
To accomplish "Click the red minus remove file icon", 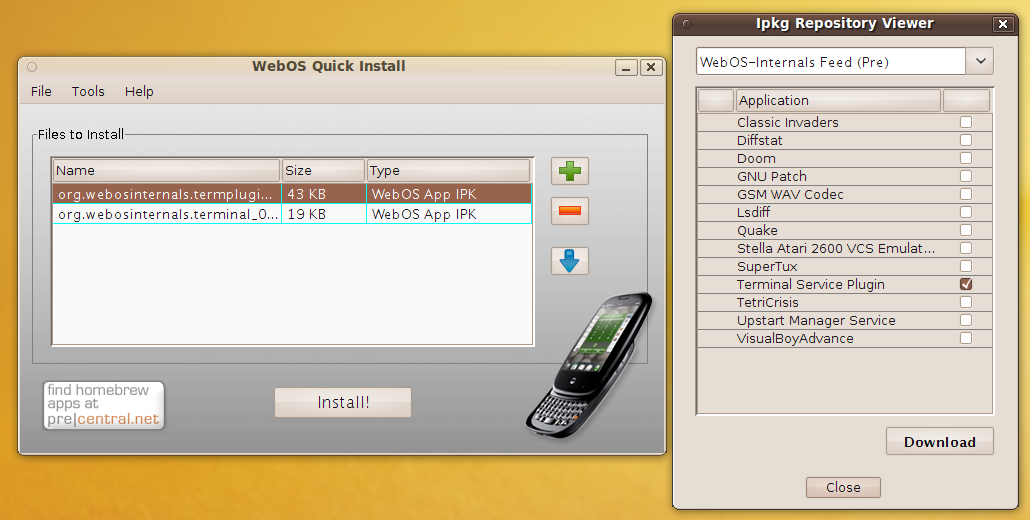I will (570, 211).
